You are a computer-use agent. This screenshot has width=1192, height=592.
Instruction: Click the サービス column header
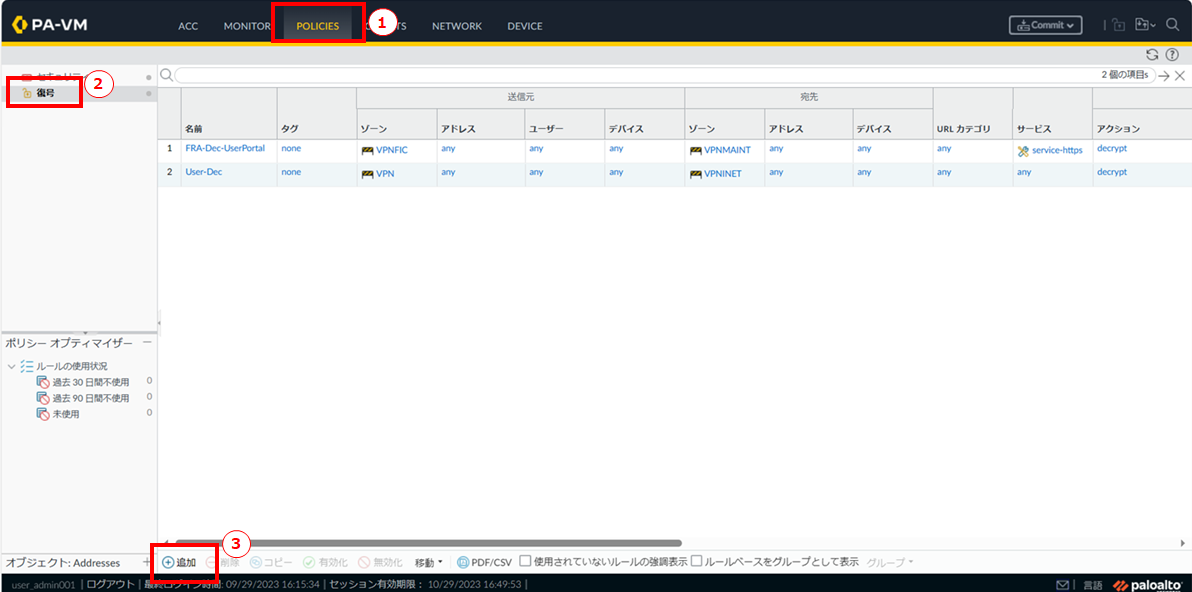[x=1036, y=128]
